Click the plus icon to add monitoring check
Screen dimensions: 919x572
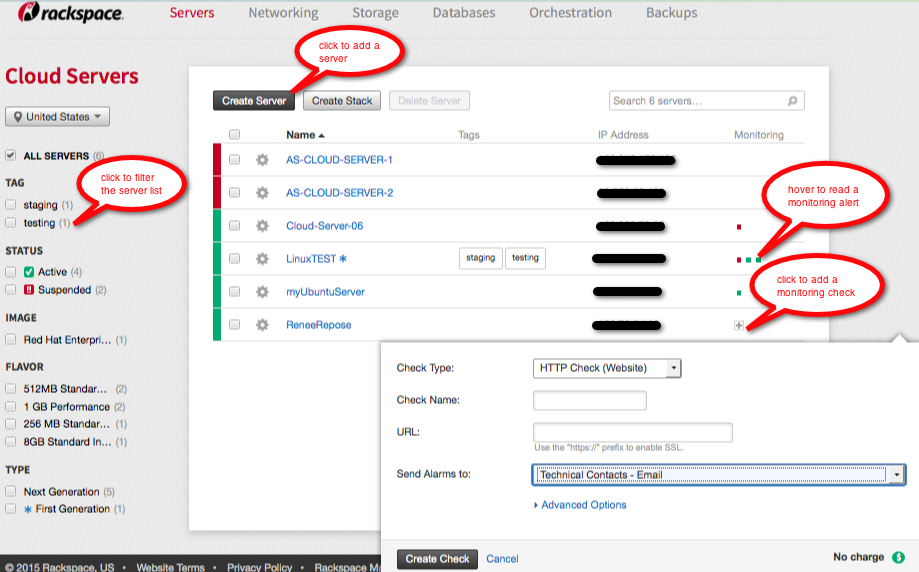(738, 325)
